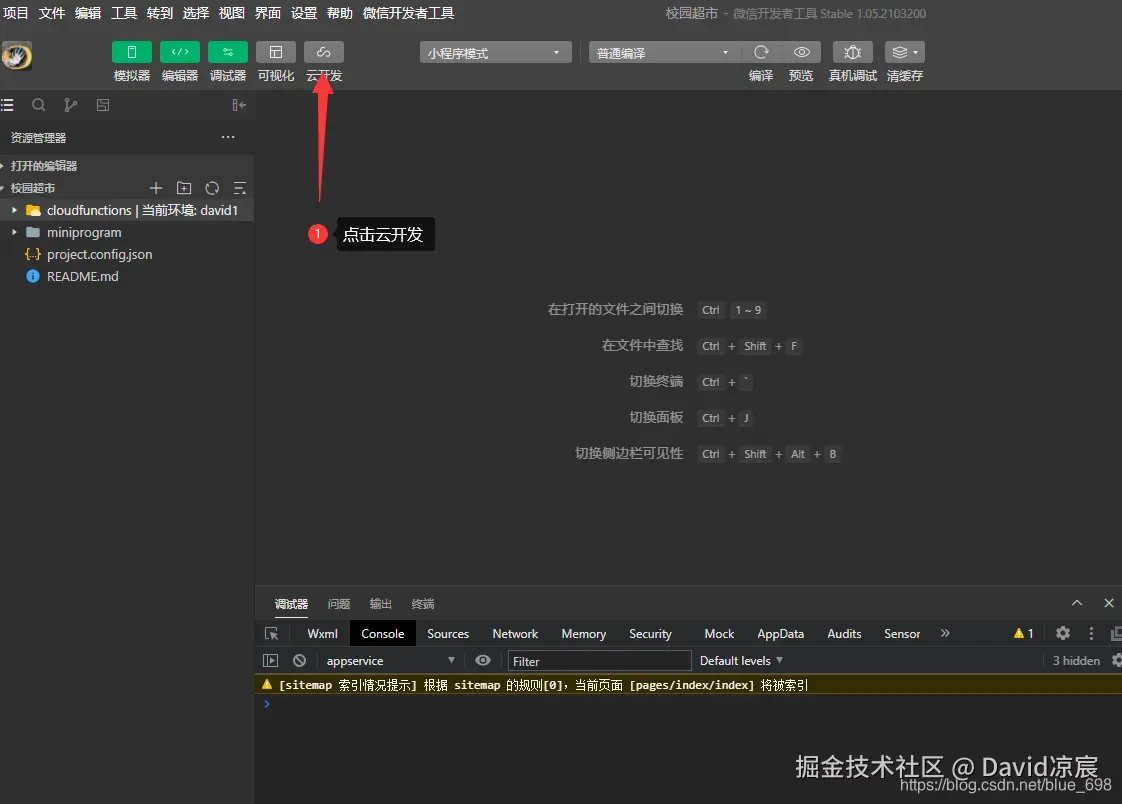
Task: Open the search icon in the activity bar
Action: click(x=40, y=104)
